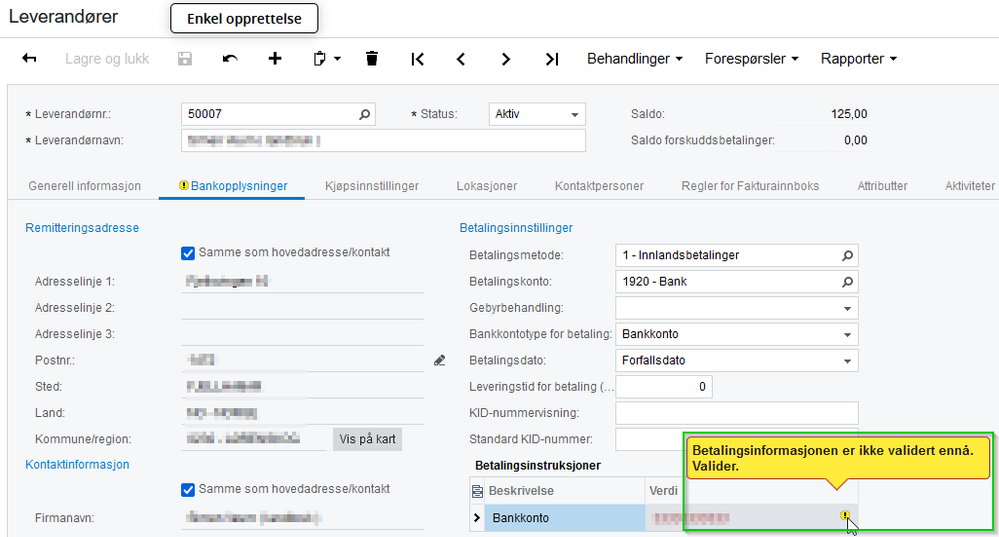999x537 pixels.
Task: Select the Bankopplysninger tab
Action: point(233,186)
